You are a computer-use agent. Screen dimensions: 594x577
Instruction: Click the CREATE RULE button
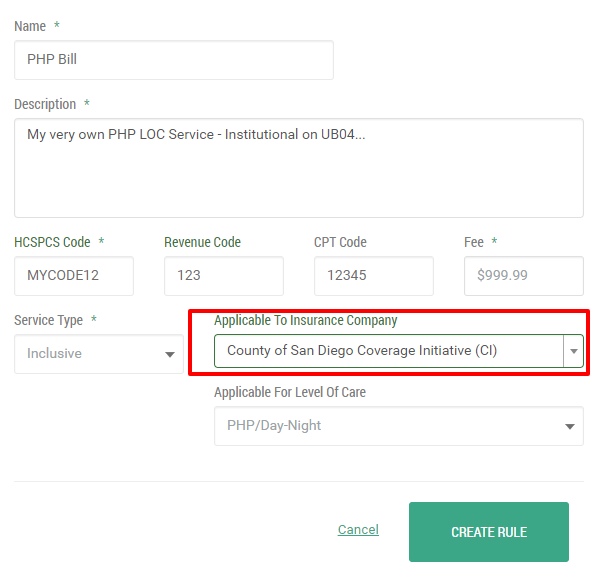coord(489,532)
